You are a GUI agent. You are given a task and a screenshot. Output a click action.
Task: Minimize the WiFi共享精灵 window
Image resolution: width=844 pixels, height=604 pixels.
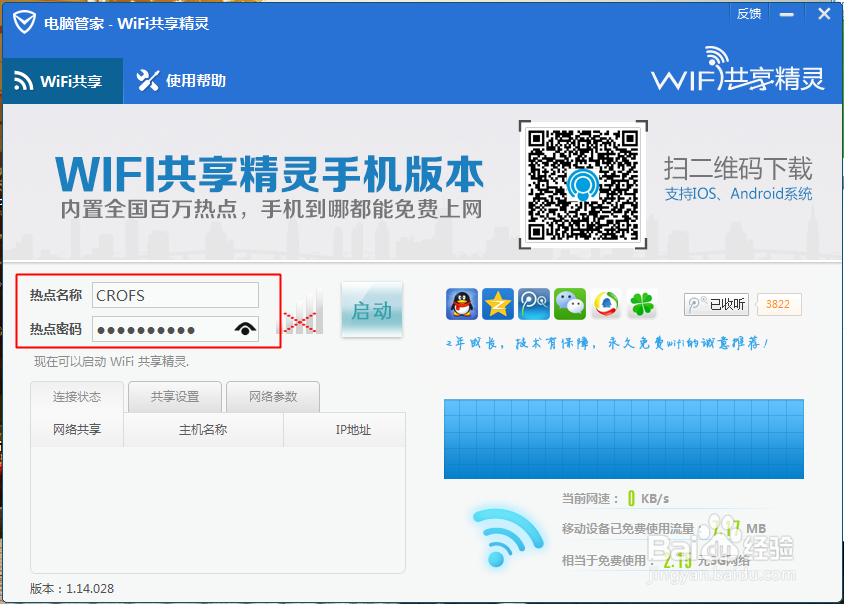(787, 15)
